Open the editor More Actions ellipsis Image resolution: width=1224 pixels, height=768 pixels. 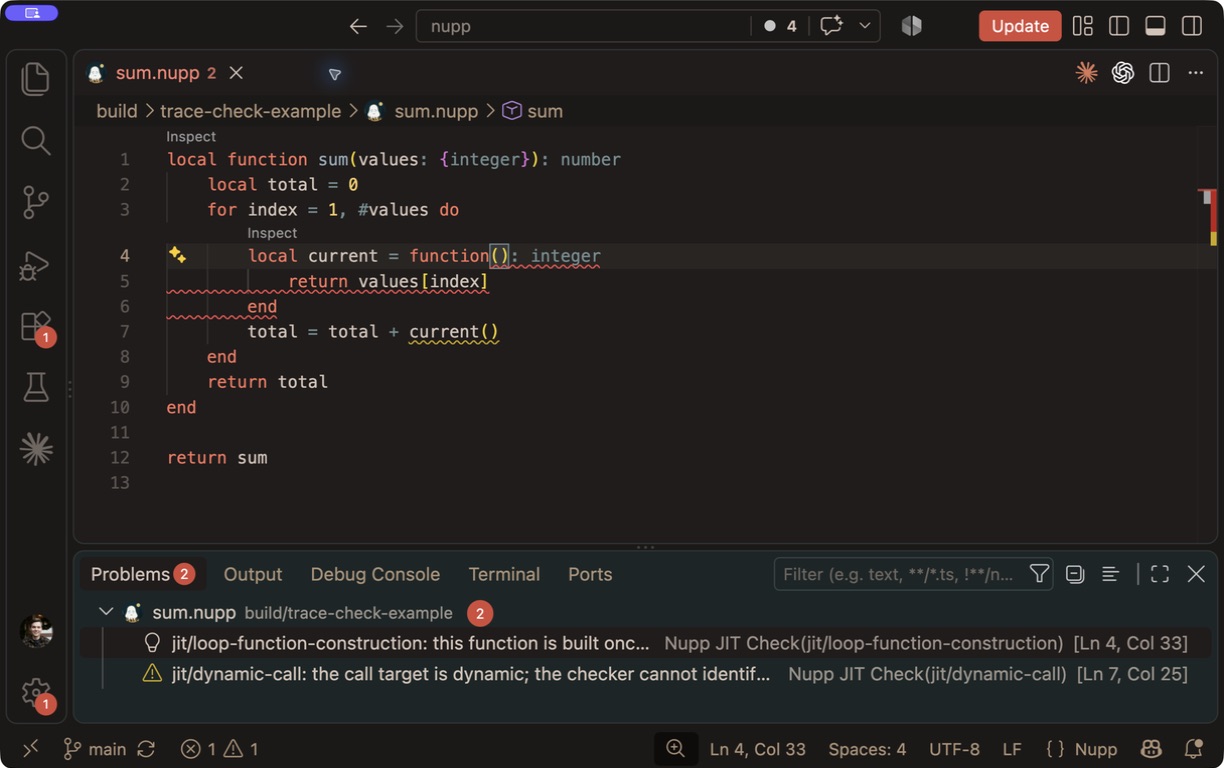tap(1196, 73)
